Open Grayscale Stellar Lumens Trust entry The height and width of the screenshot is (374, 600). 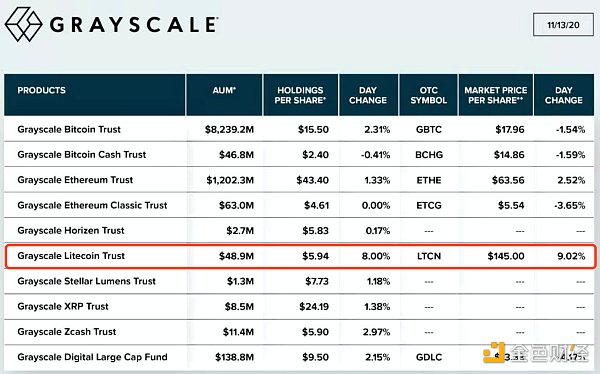86,281
